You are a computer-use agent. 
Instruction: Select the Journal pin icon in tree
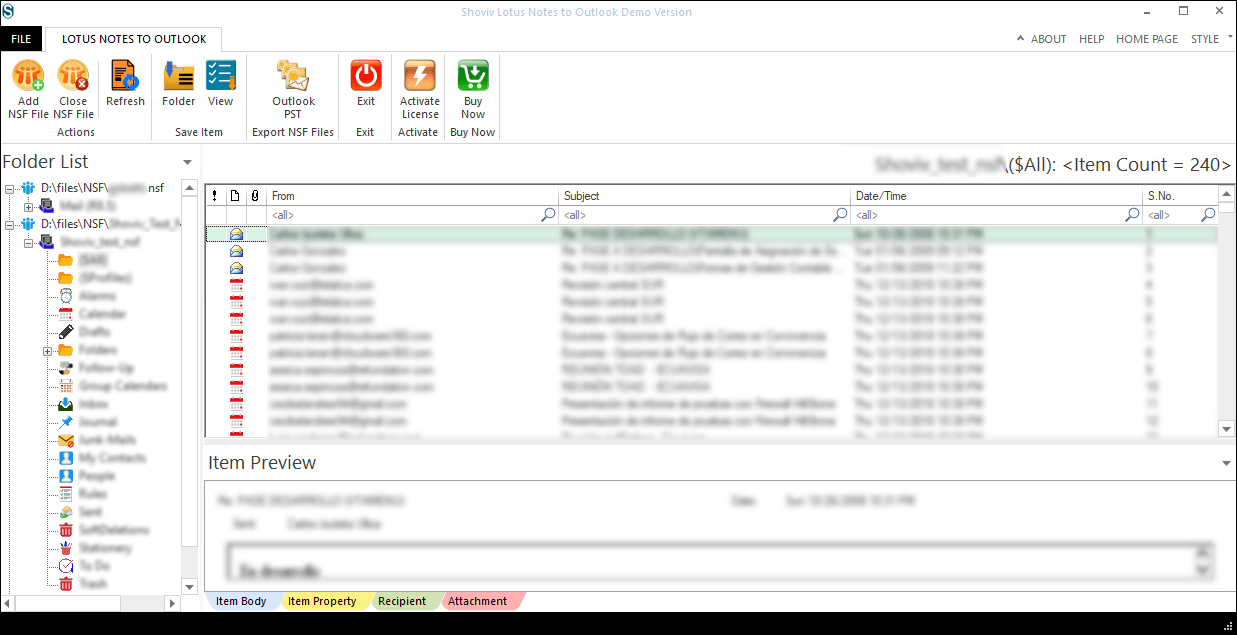(65, 422)
